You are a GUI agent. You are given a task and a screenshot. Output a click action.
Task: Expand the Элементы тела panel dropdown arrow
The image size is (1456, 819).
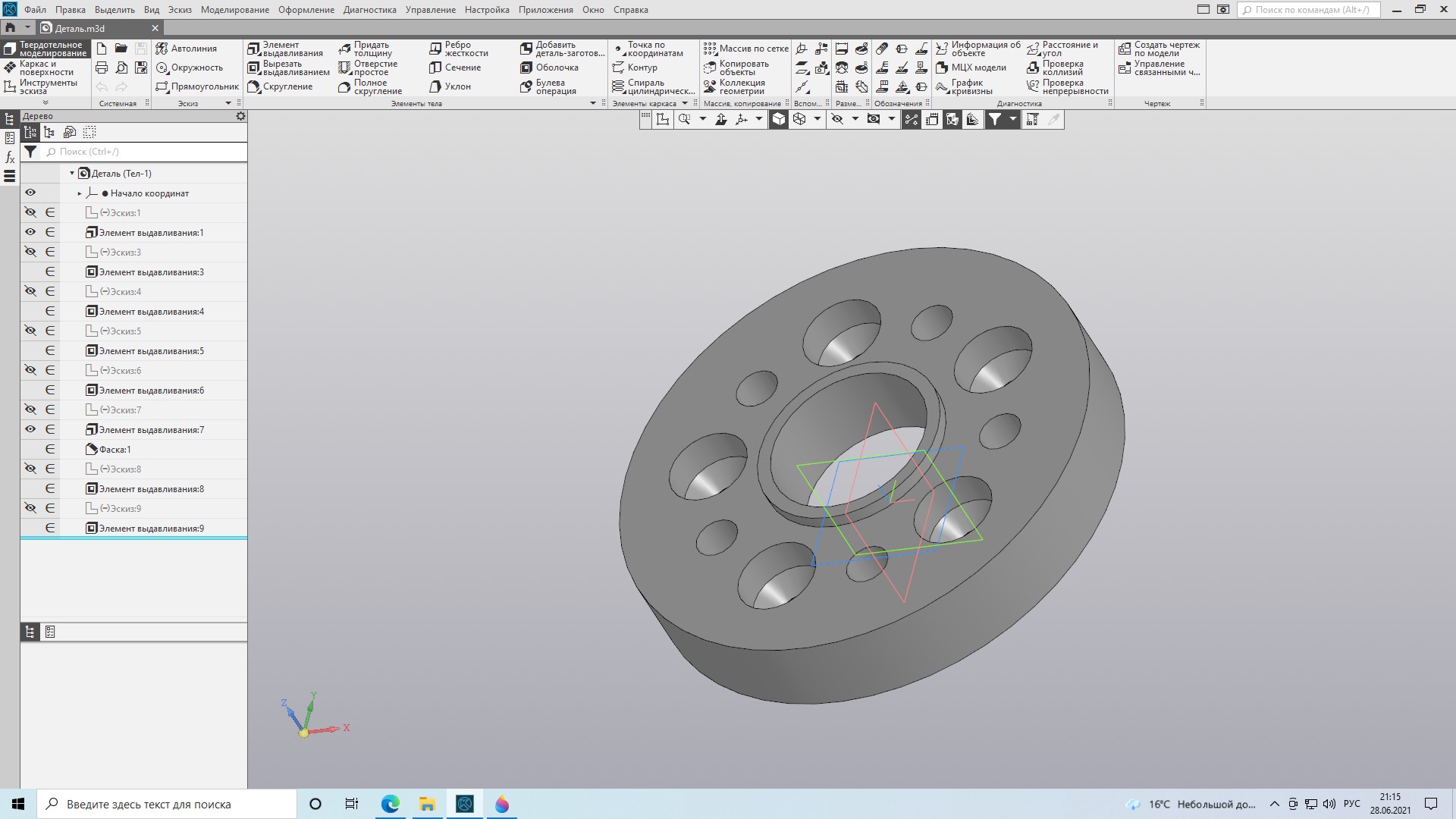point(593,103)
